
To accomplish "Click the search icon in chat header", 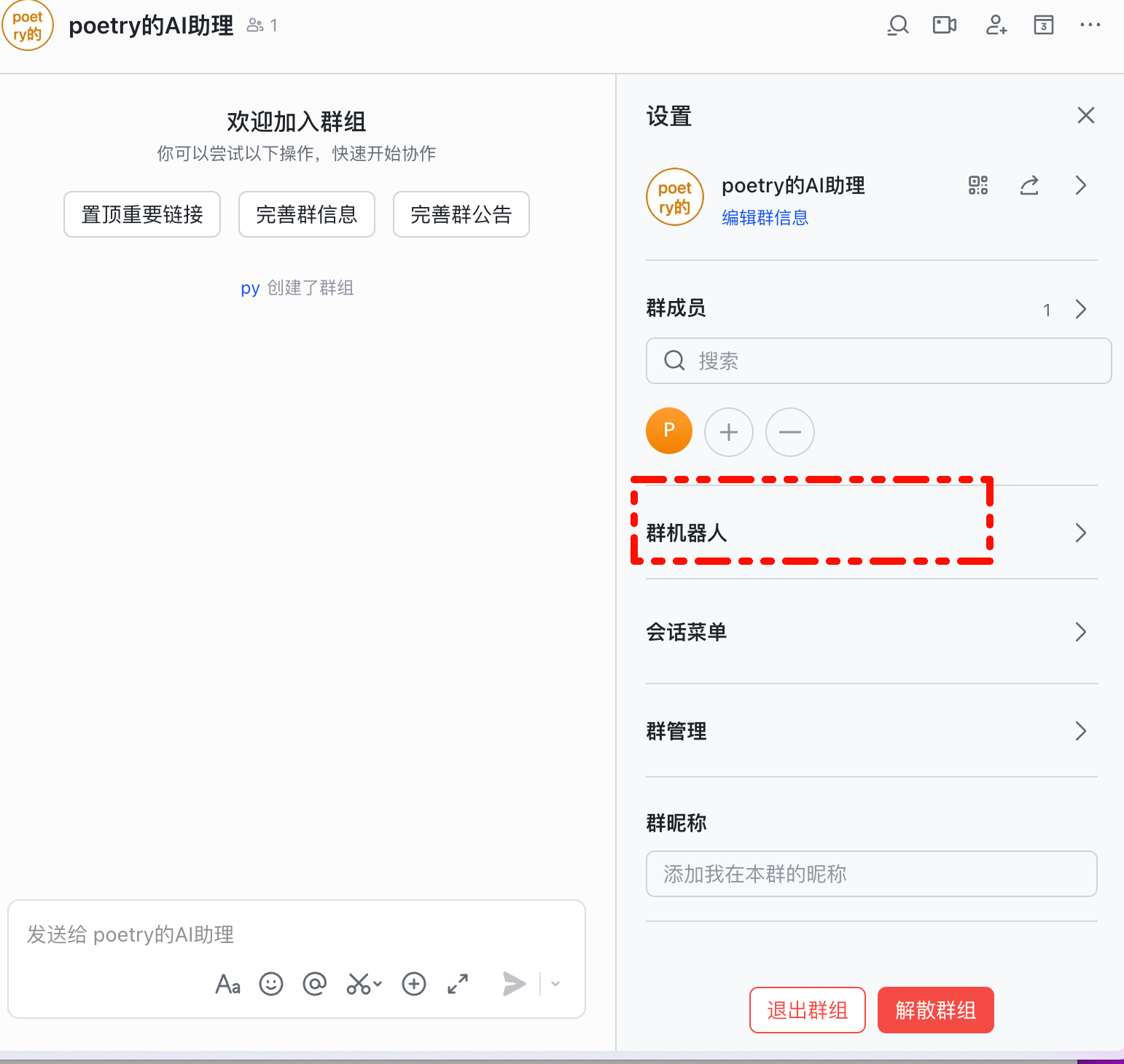I will click(x=898, y=26).
